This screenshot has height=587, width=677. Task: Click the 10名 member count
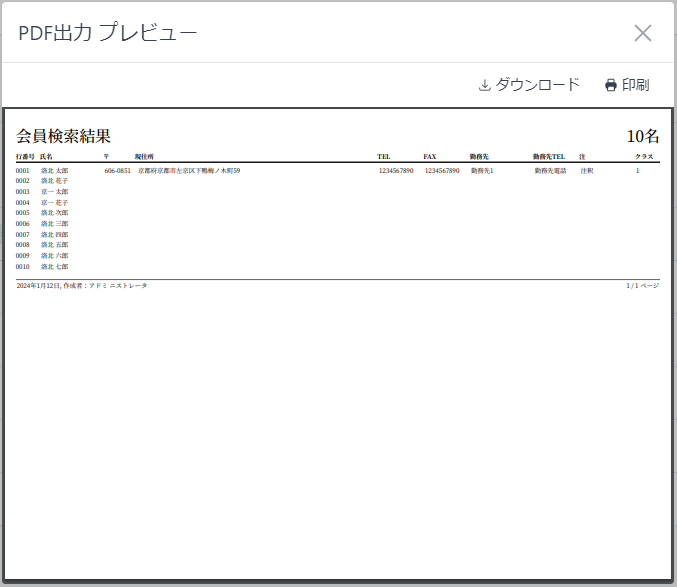point(643,136)
